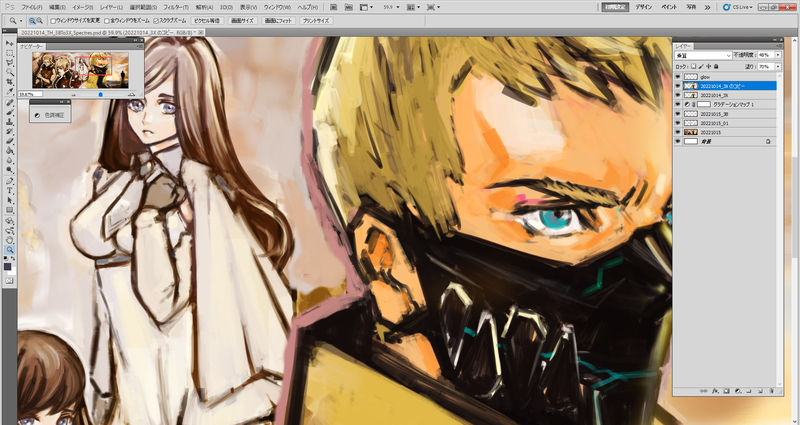
Task: Open the File menu
Action: point(32,7)
